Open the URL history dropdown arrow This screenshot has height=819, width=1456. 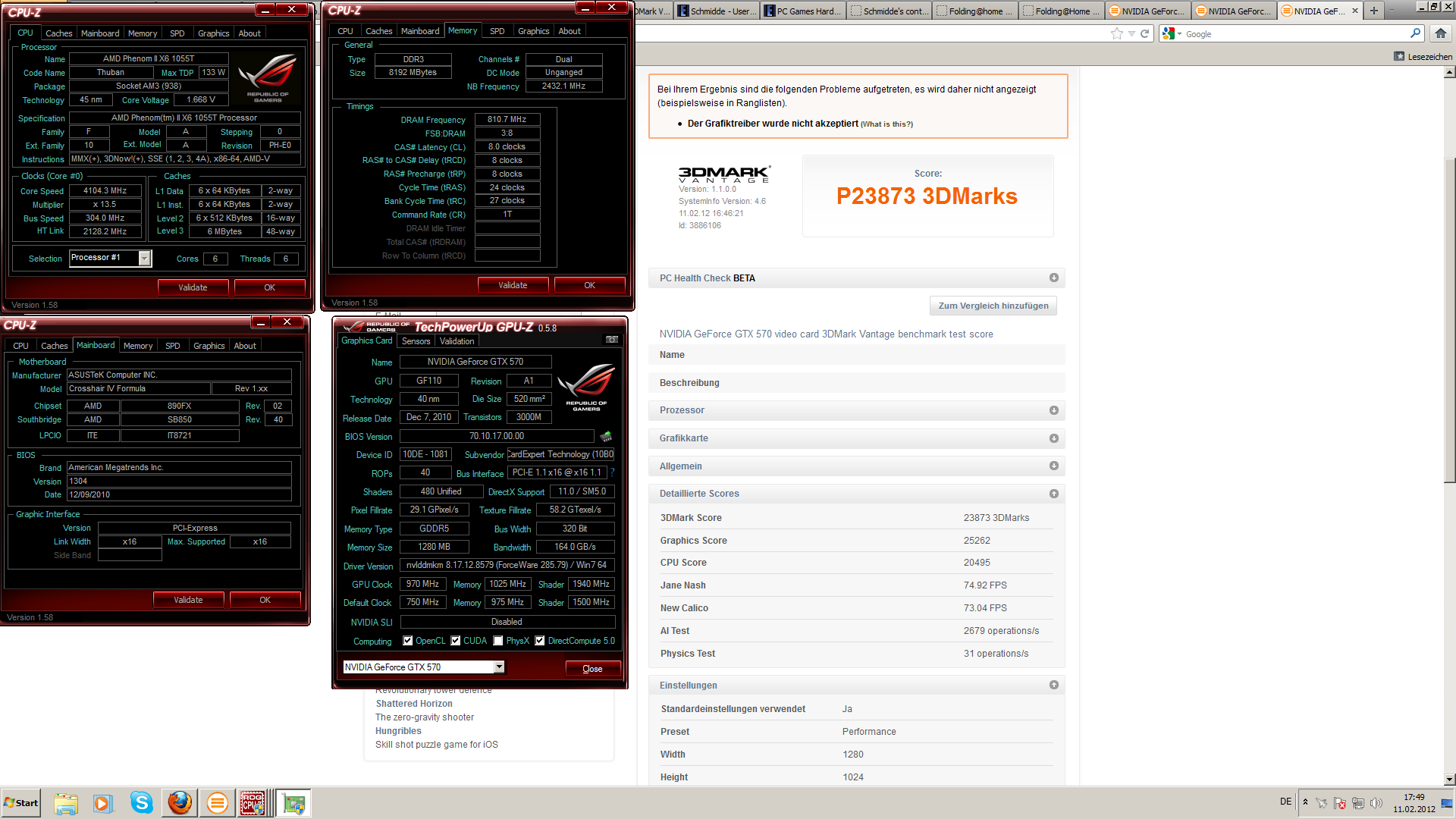point(1131,33)
